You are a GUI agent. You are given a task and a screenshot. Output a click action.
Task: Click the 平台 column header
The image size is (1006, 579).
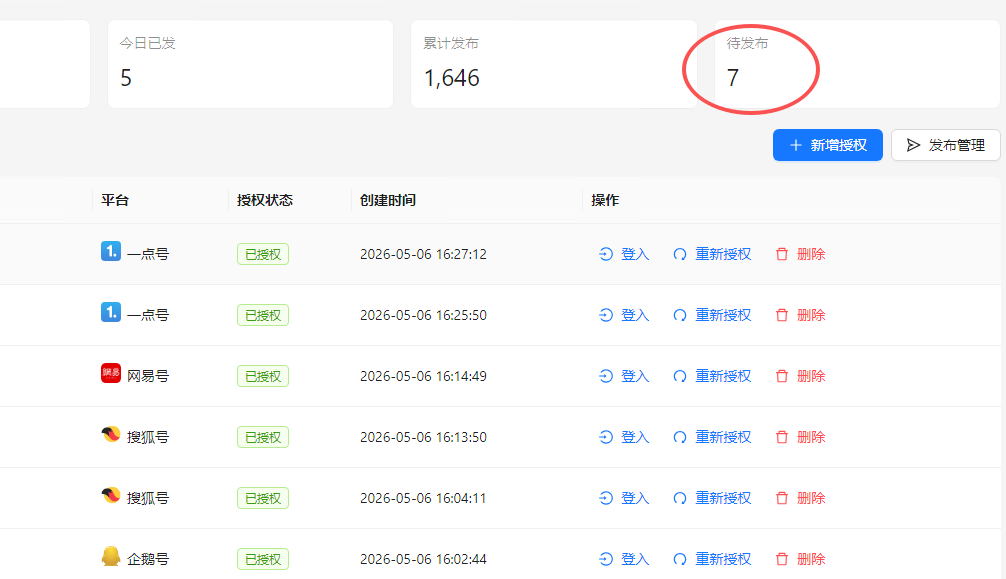point(115,200)
